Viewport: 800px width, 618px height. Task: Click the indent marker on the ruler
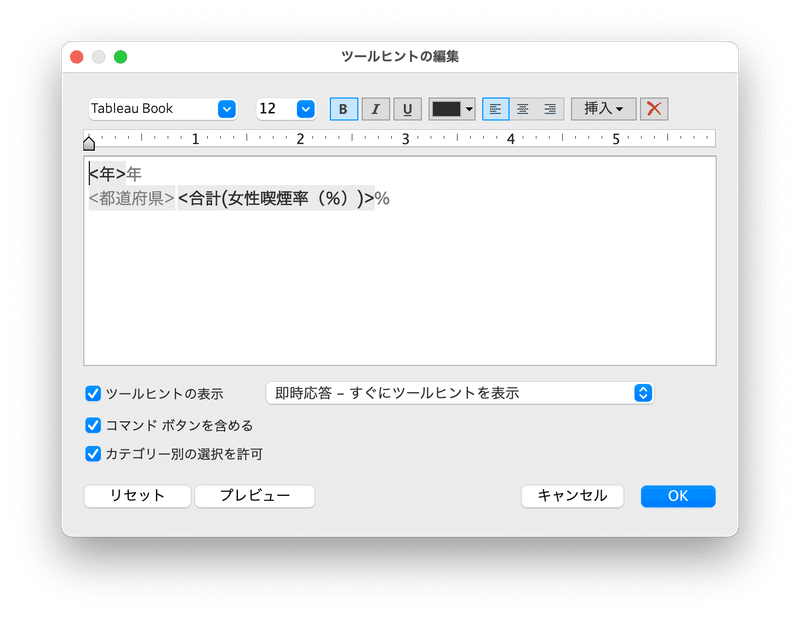pos(89,143)
